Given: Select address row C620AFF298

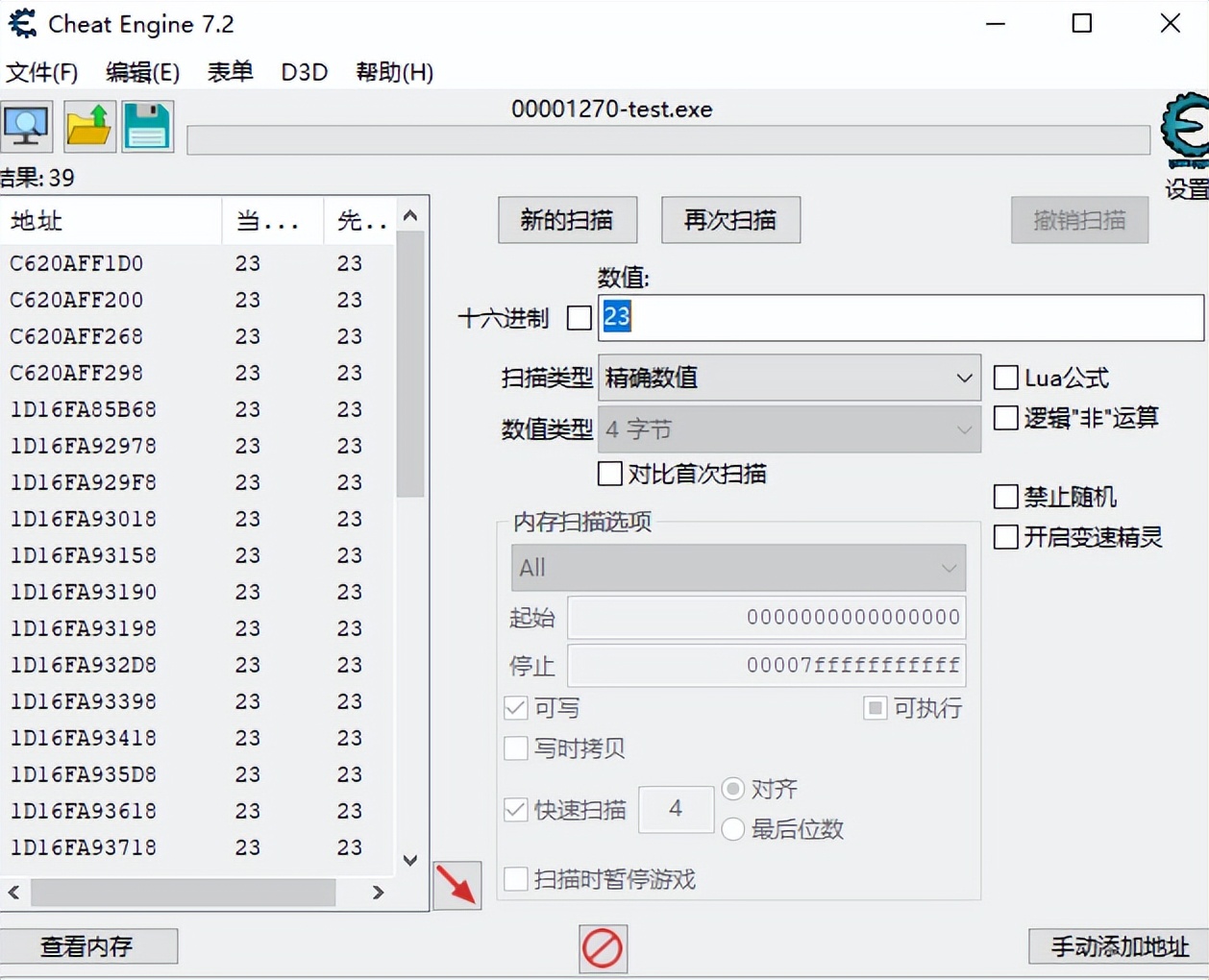Looking at the screenshot, I should pyautogui.click(x=197, y=372).
